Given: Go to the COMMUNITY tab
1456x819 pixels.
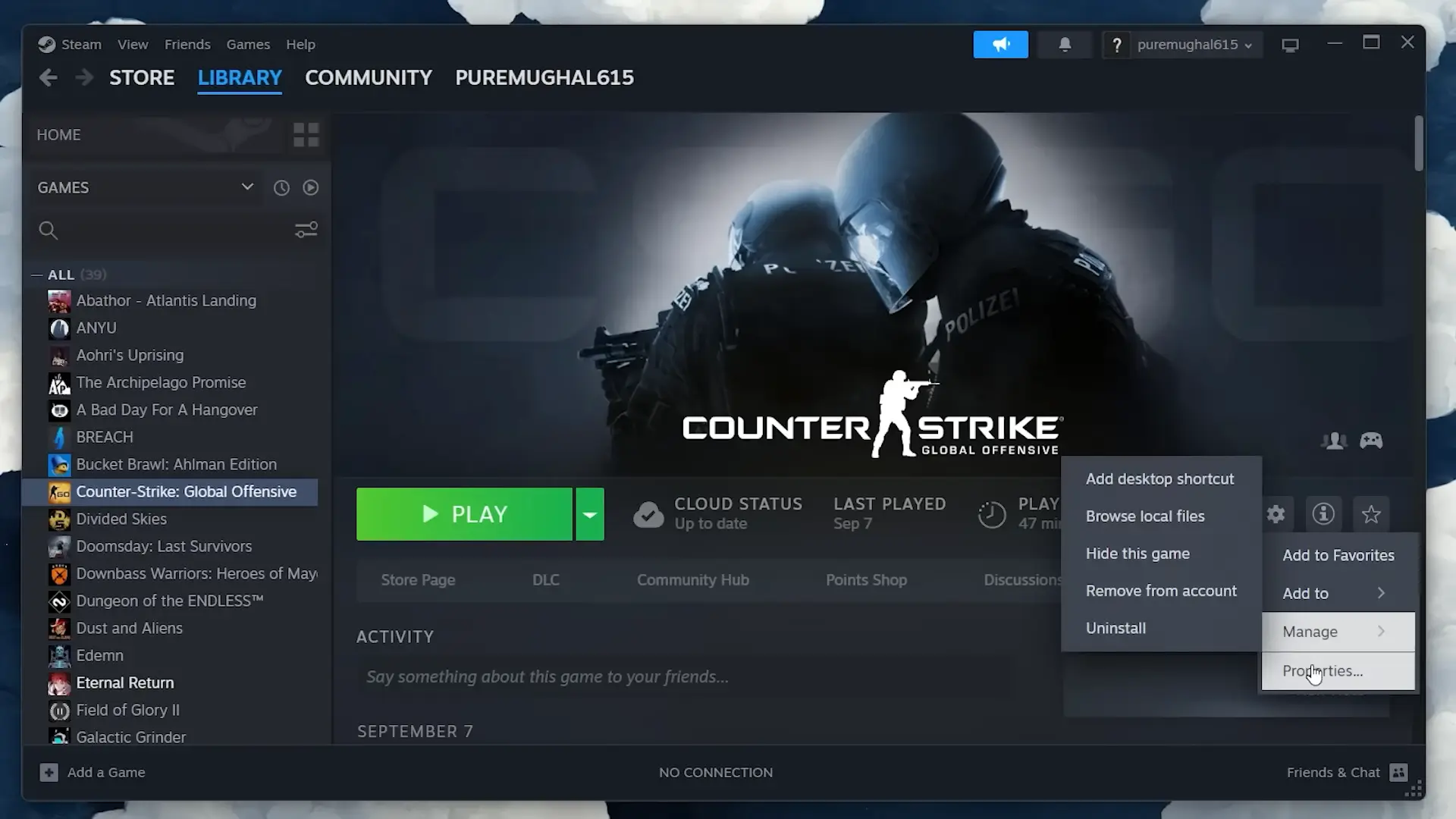Looking at the screenshot, I should (369, 77).
